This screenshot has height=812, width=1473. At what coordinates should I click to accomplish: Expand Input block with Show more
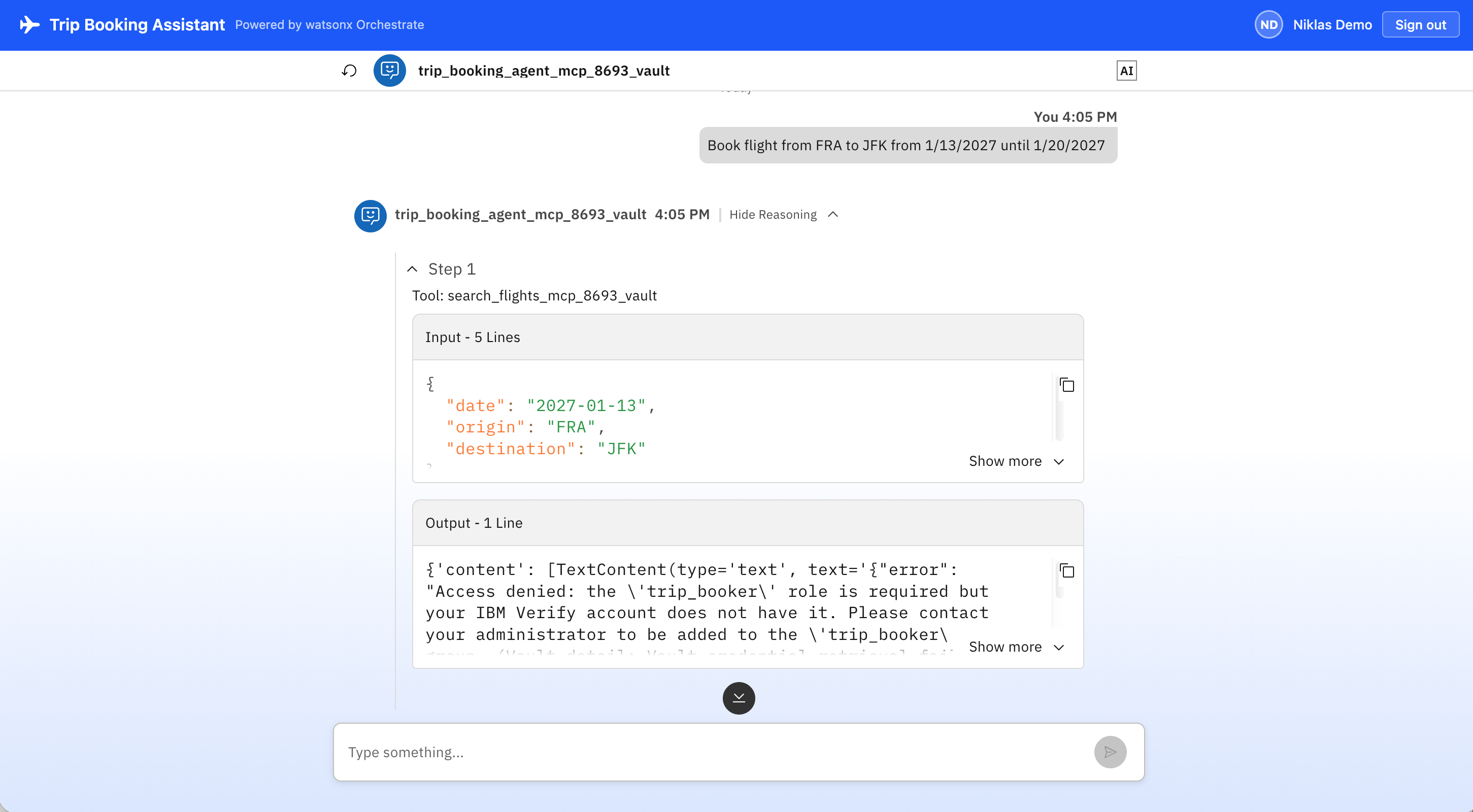(x=1016, y=461)
